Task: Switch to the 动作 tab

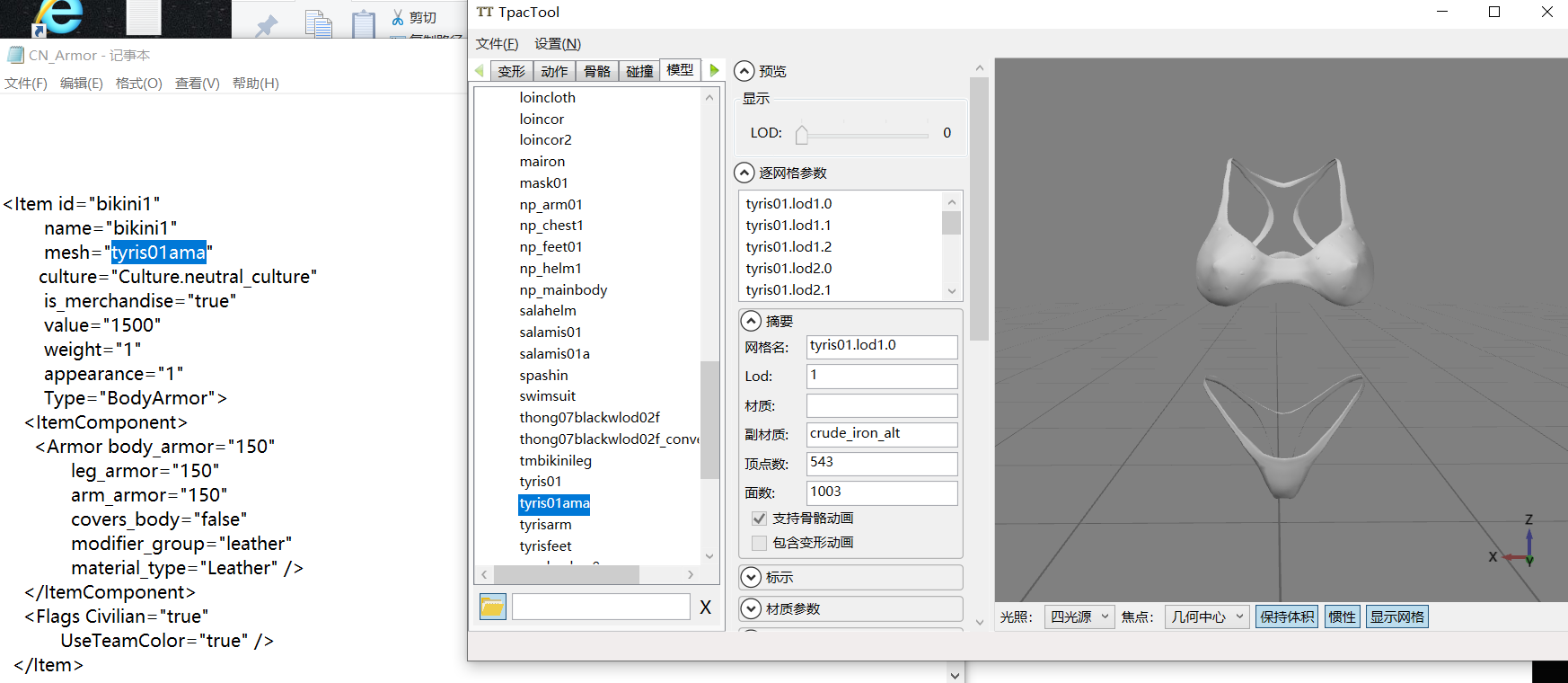Action: 554,71
